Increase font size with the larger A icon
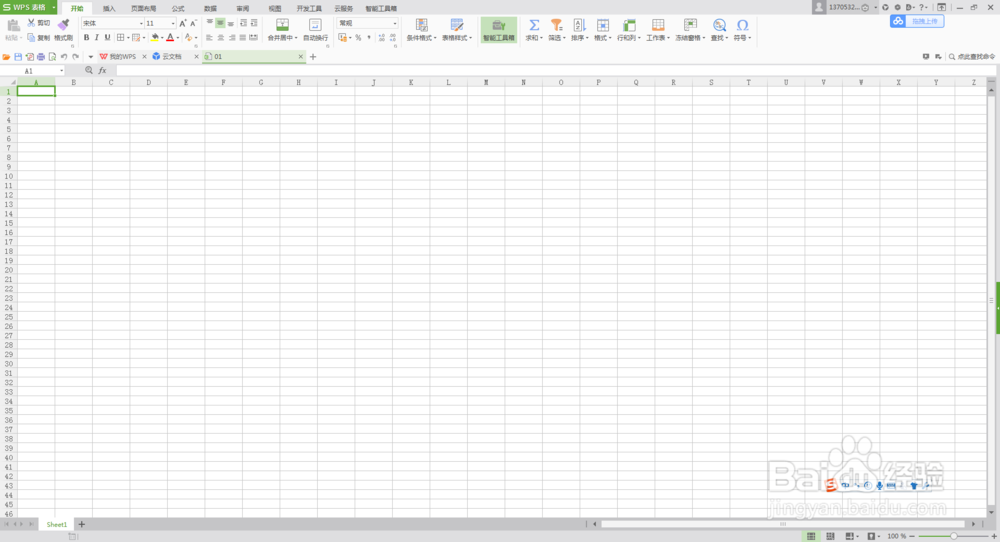1000x542 pixels. (182, 23)
